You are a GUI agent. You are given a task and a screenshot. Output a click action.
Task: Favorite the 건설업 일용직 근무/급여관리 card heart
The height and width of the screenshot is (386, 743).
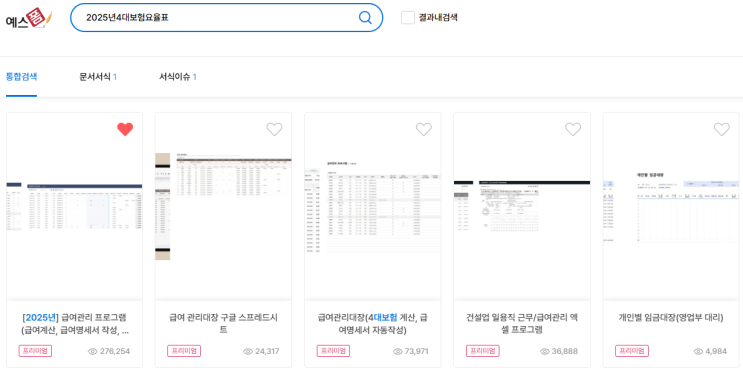click(573, 129)
